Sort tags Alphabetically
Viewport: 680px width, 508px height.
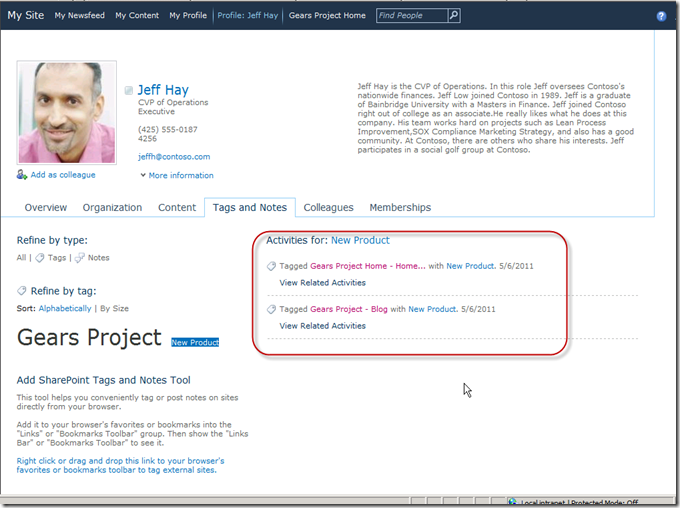coord(65,308)
